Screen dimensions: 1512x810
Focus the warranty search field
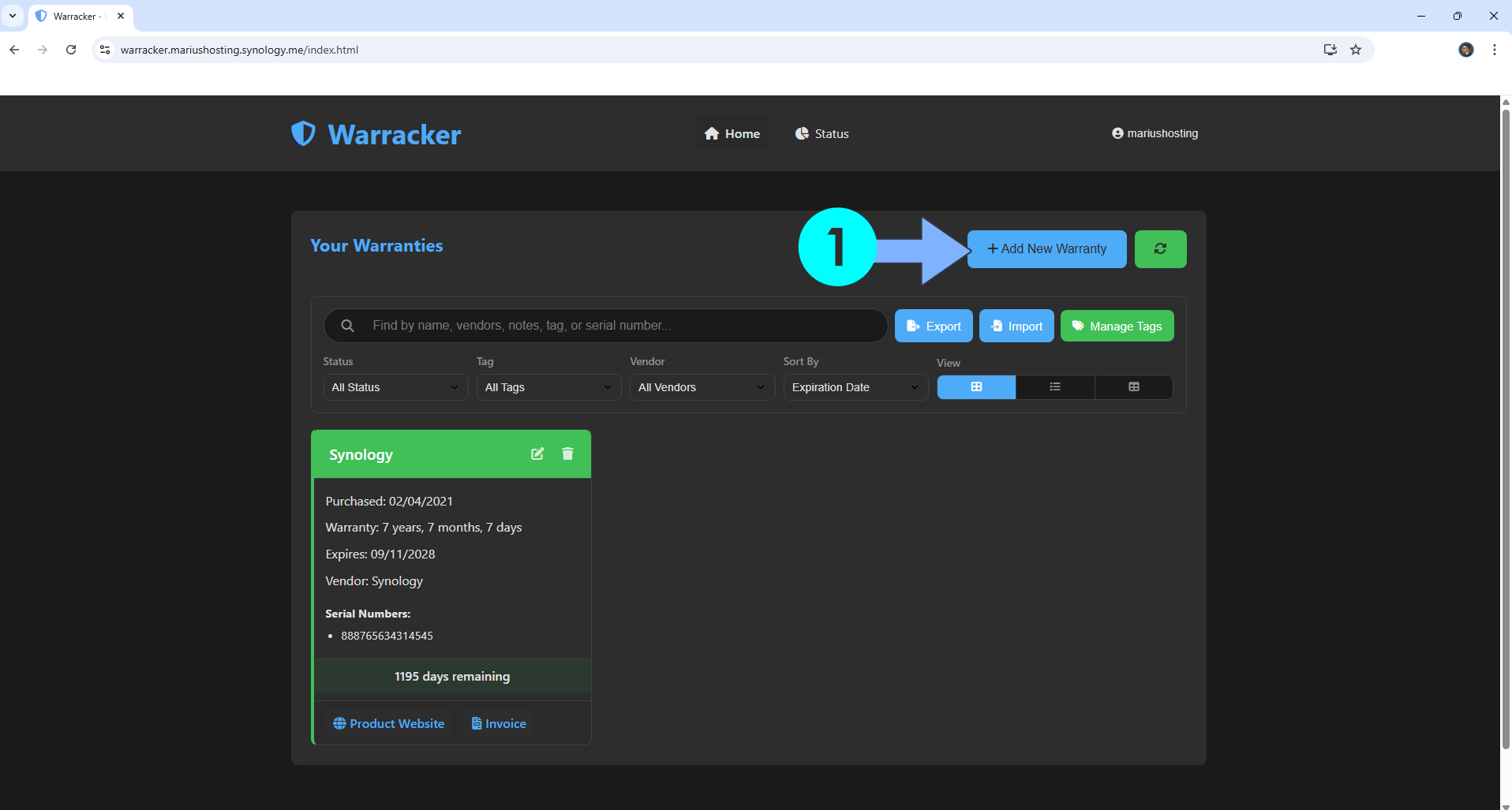[605, 326]
